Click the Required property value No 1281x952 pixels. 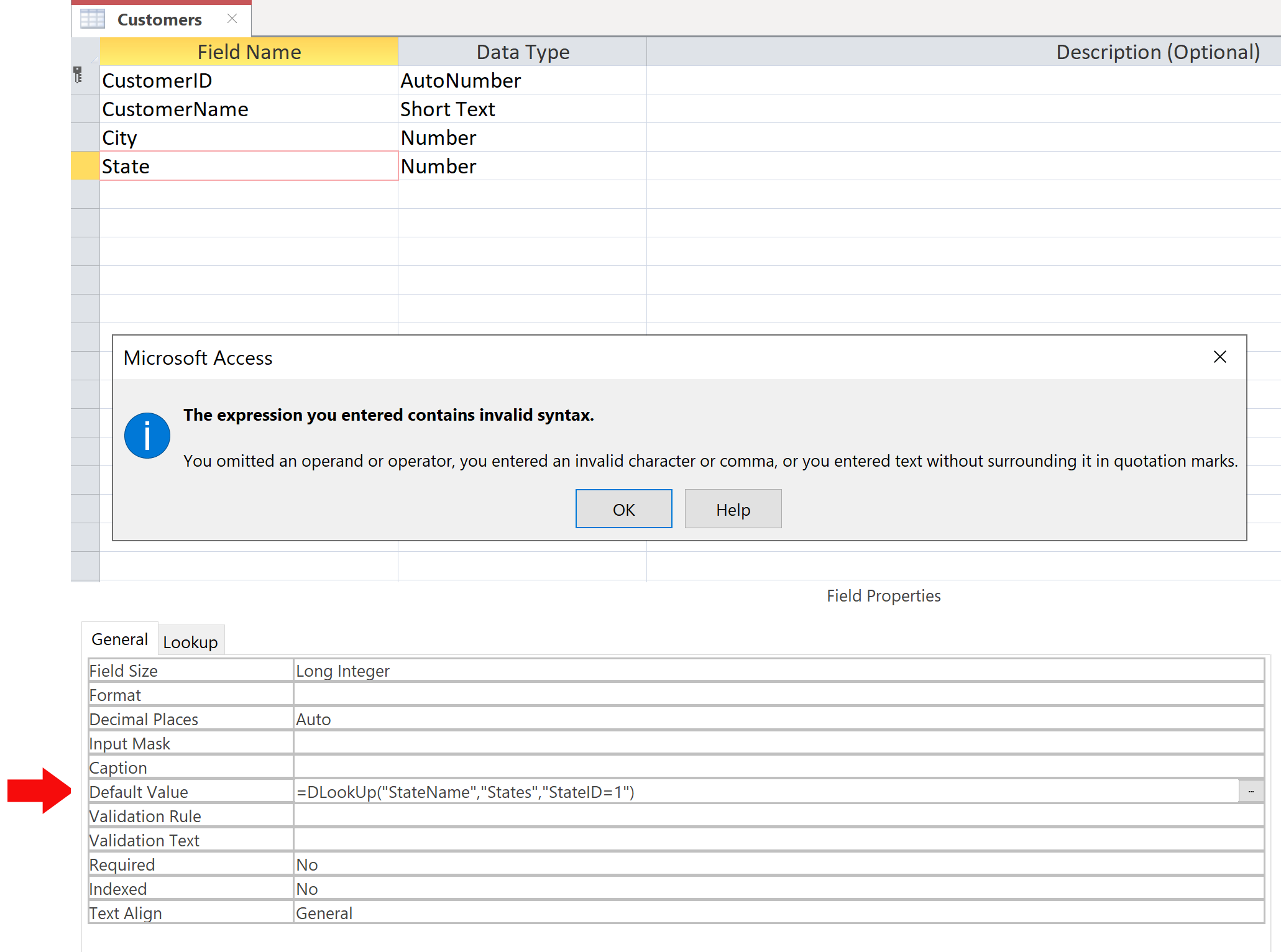778,864
